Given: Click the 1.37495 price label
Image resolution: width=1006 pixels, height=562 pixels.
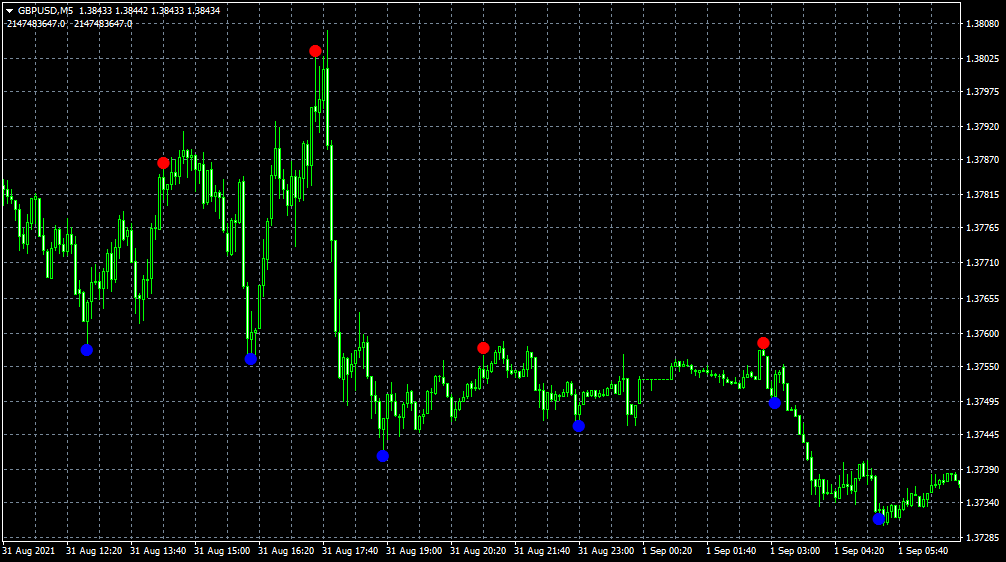Looking at the screenshot, I should [x=982, y=402].
